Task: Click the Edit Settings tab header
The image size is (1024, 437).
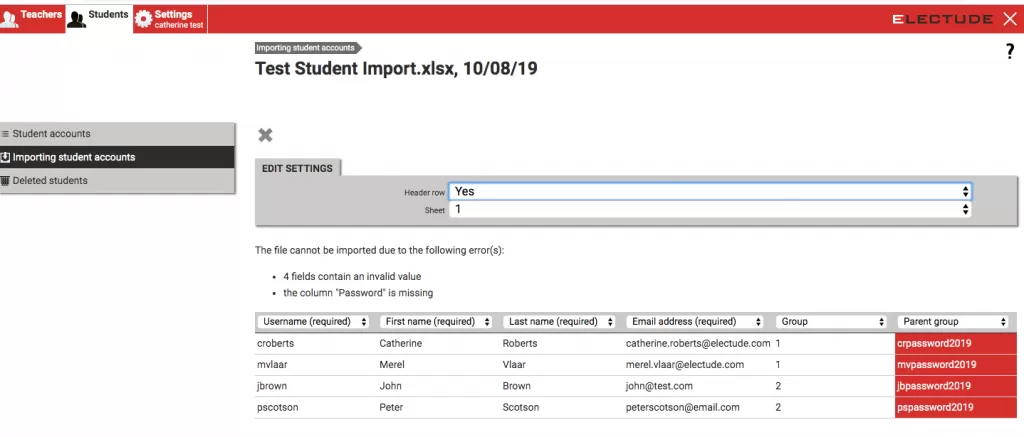Action: point(297,169)
